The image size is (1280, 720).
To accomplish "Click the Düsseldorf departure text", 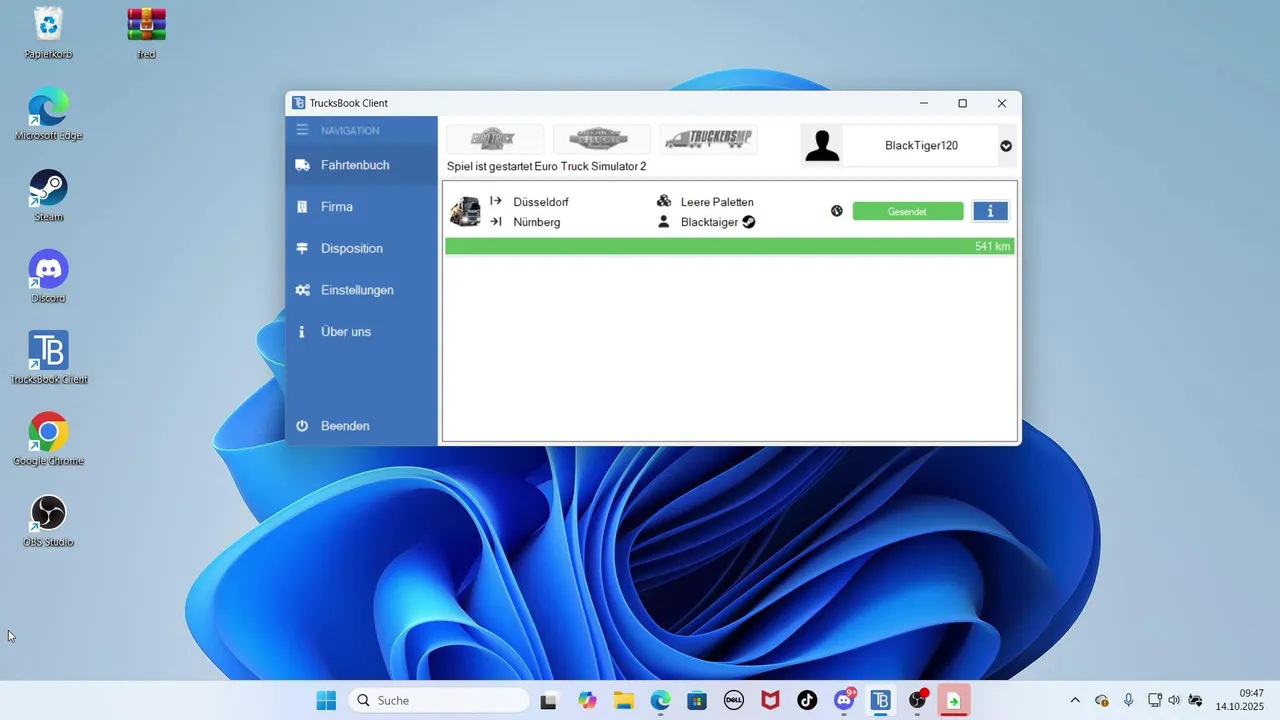I will pyautogui.click(x=541, y=202).
